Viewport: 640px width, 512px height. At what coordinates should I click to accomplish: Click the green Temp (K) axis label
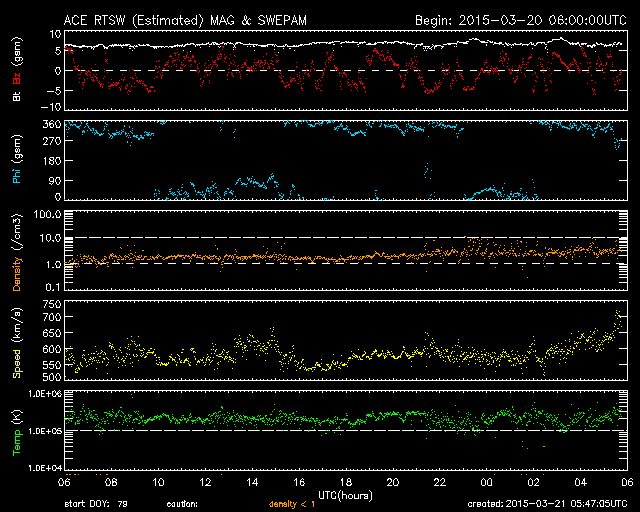pyautogui.click(x=17, y=430)
